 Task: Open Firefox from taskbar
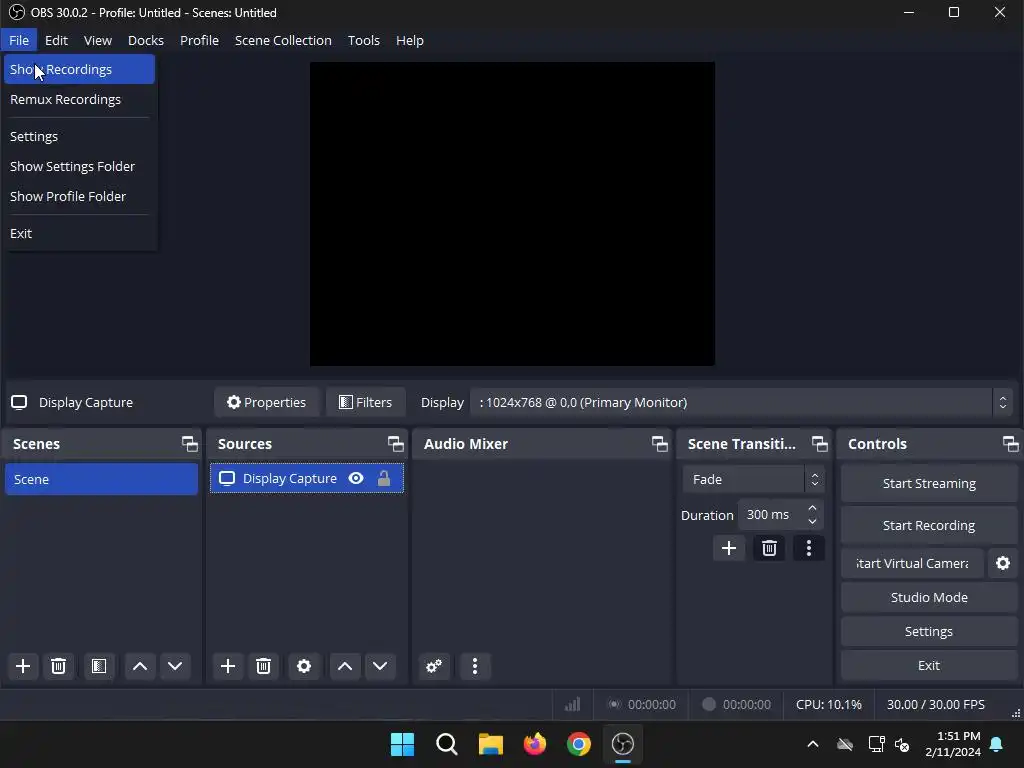pyautogui.click(x=535, y=744)
